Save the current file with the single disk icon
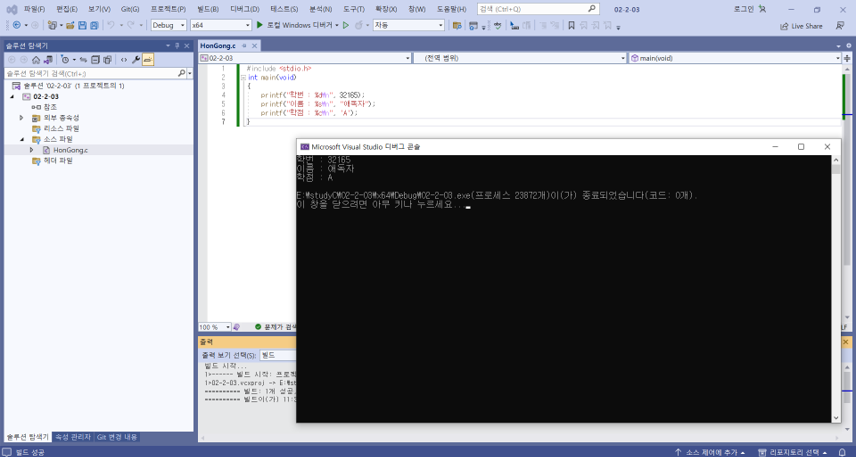This screenshot has height=457, width=856. pyautogui.click(x=82, y=25)
